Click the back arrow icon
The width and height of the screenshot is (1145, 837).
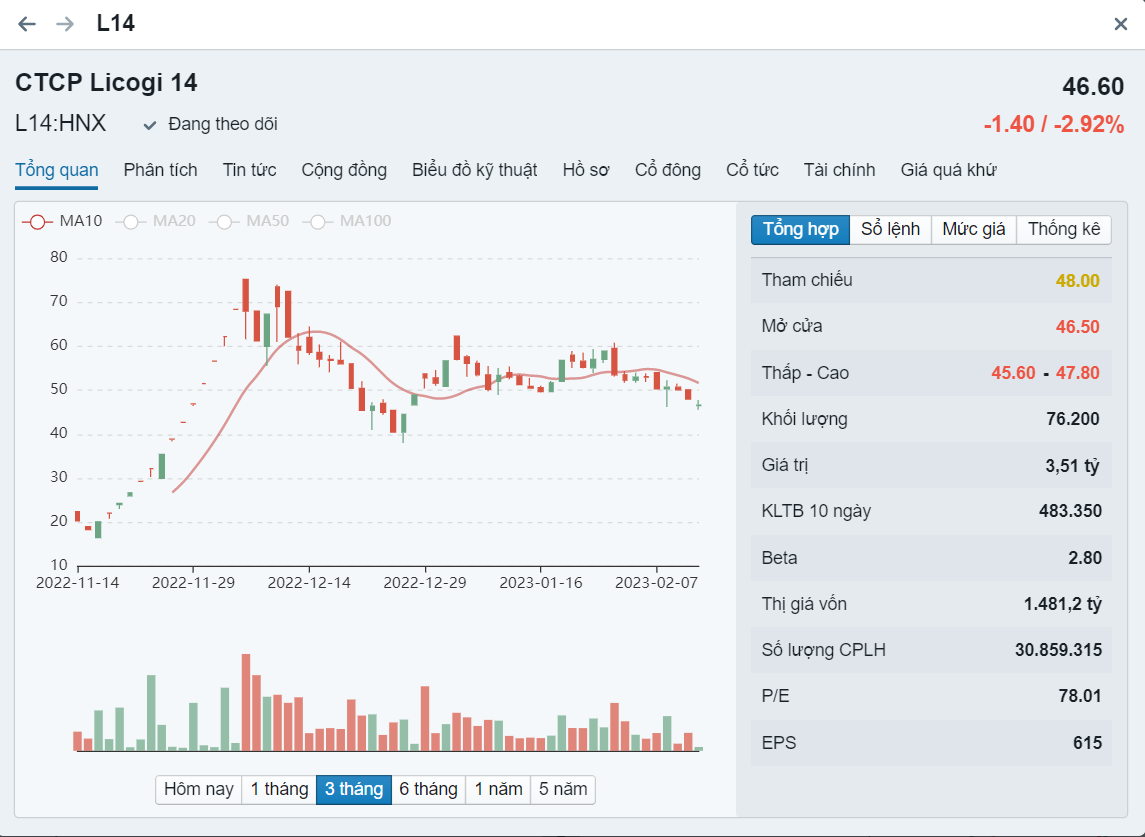pos(27,24)
